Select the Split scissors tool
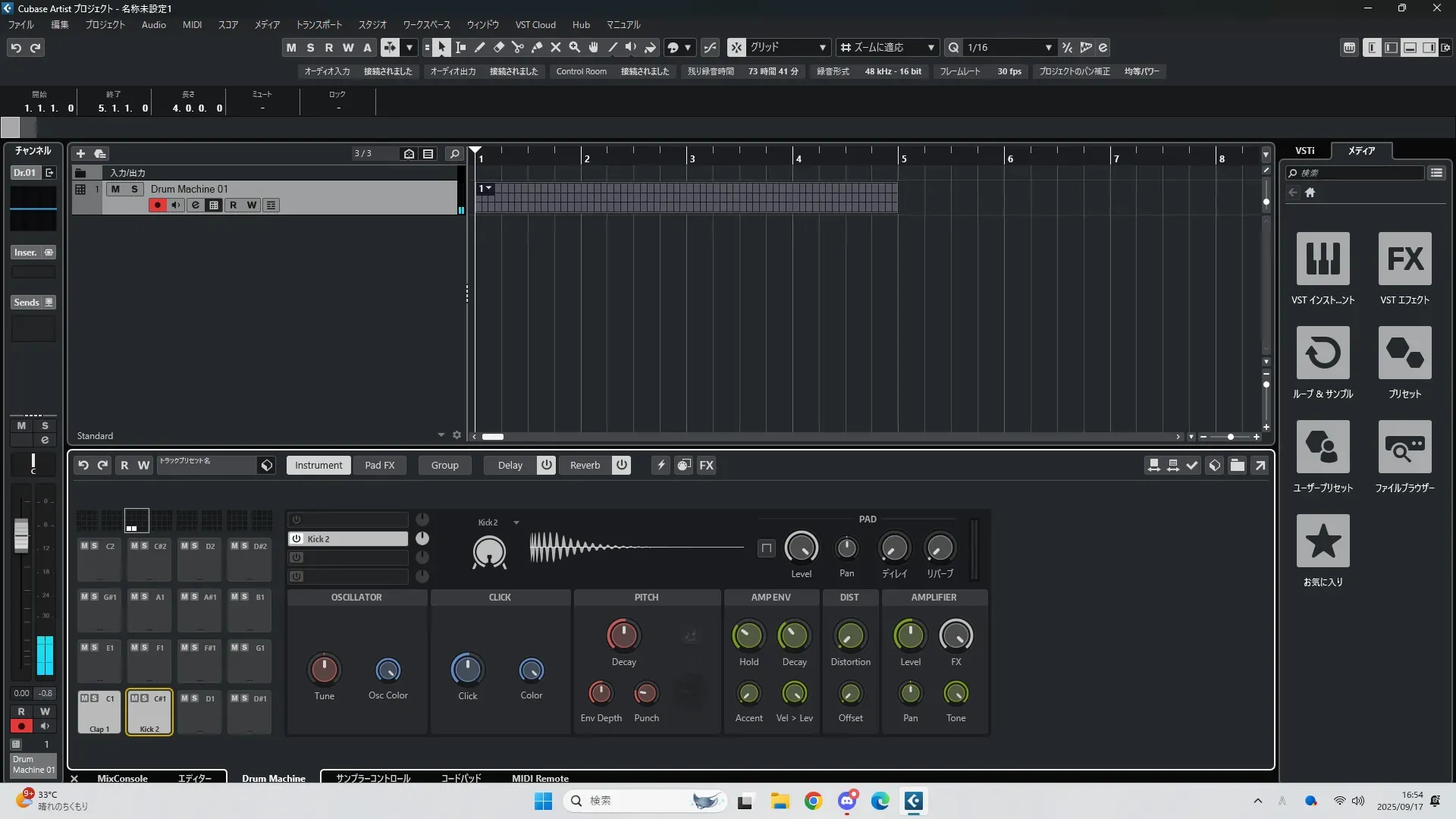1456x819 pixels. (518, 48)
